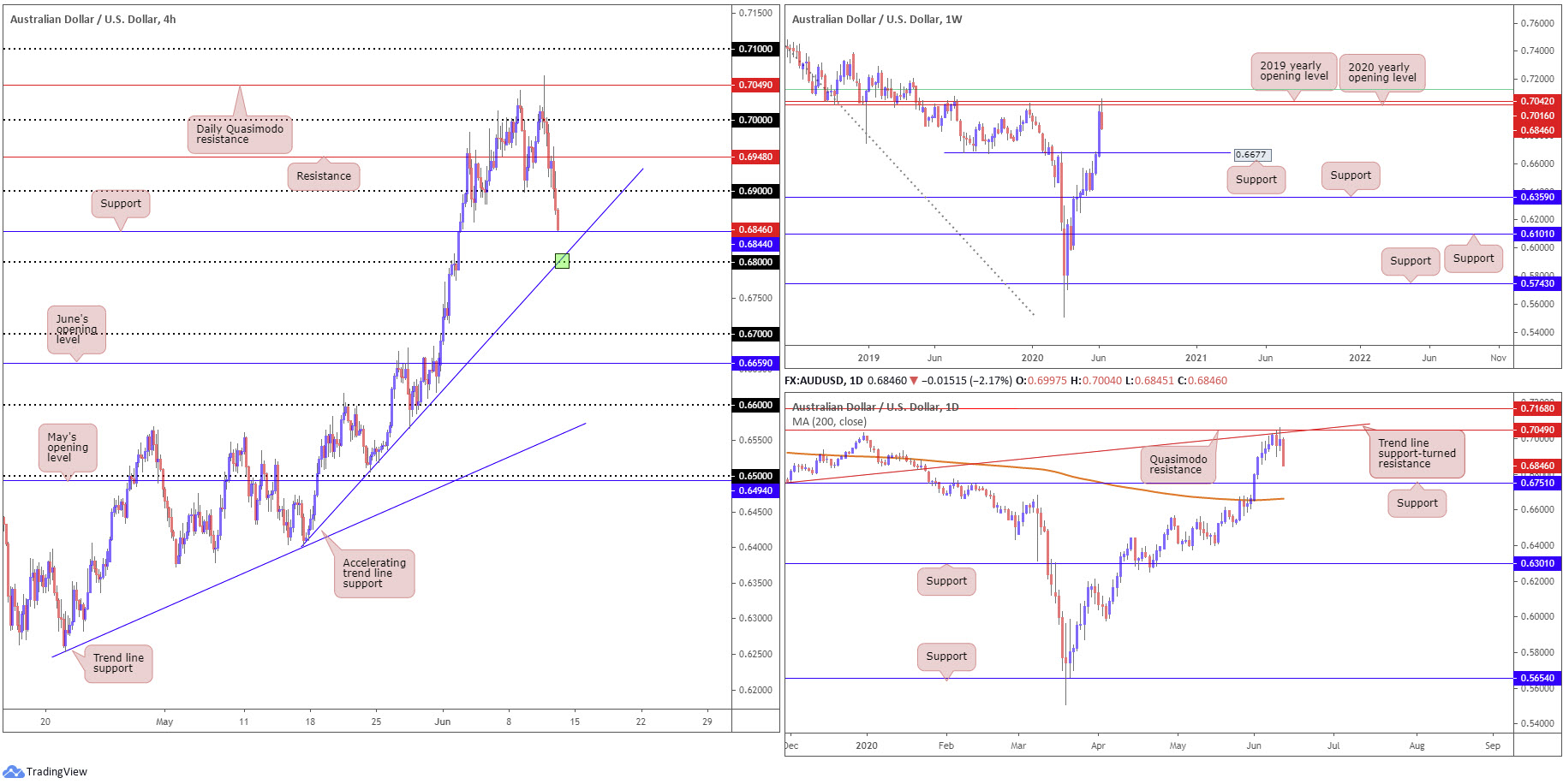The image size is (1563, 784).
Task: Click the '2021' date on weekly time axis
Action: point(1196,358)
